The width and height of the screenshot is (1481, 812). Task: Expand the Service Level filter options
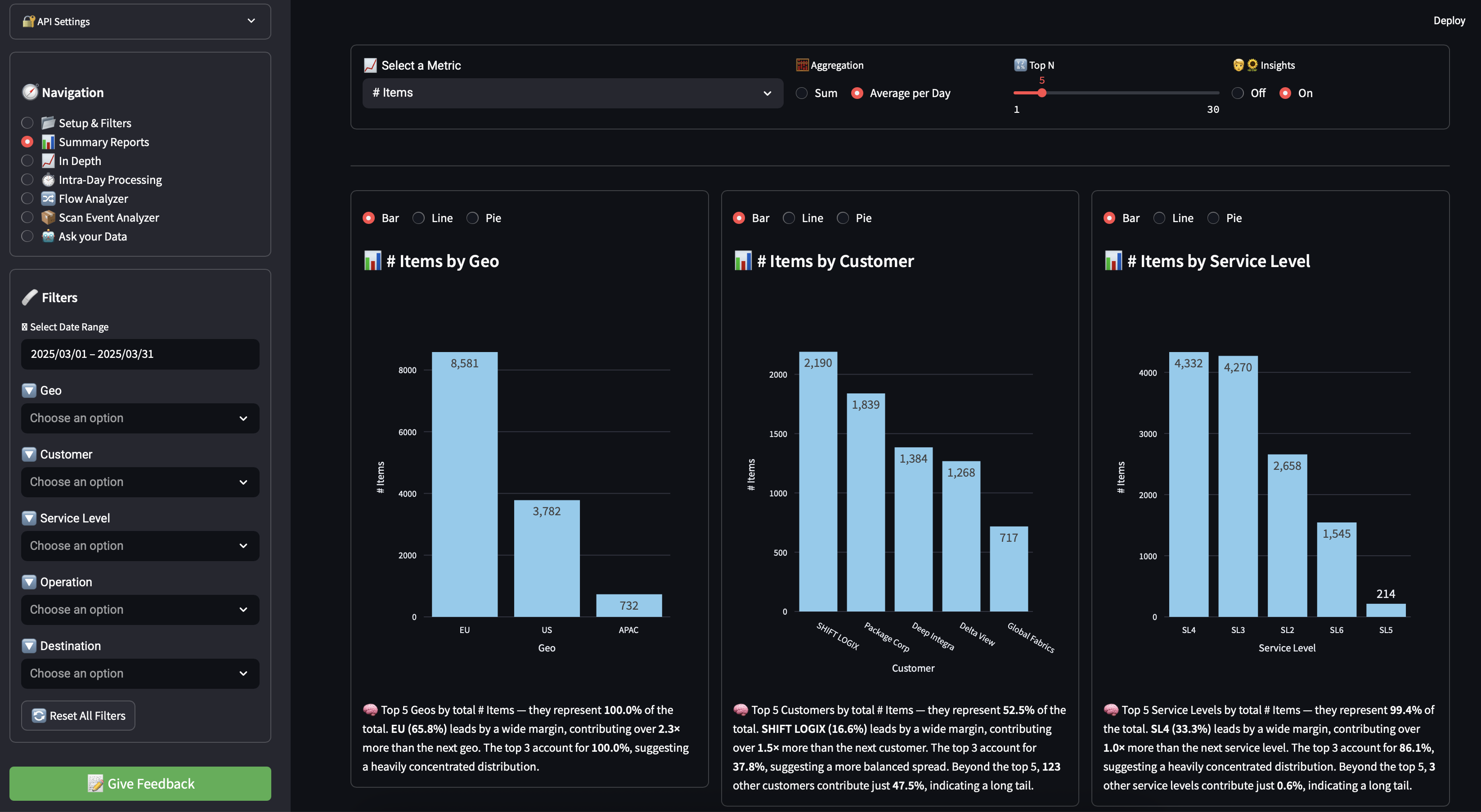point(29,518)
